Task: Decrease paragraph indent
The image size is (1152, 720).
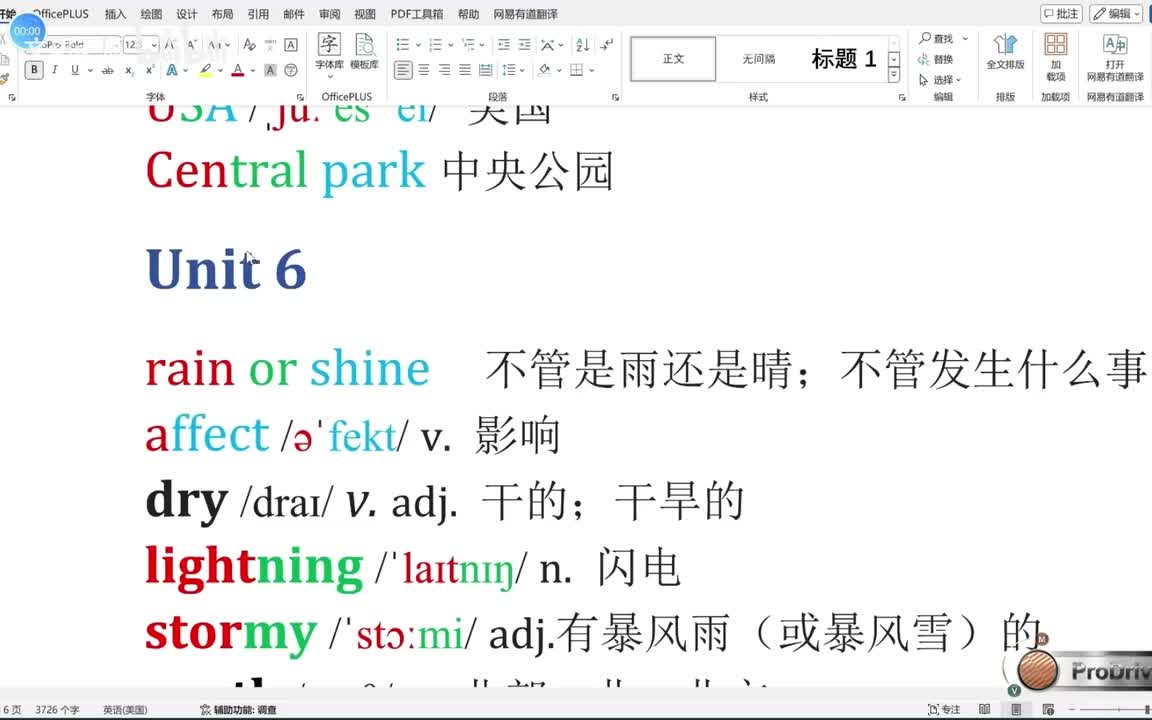Action: click(x=503, y=45)
